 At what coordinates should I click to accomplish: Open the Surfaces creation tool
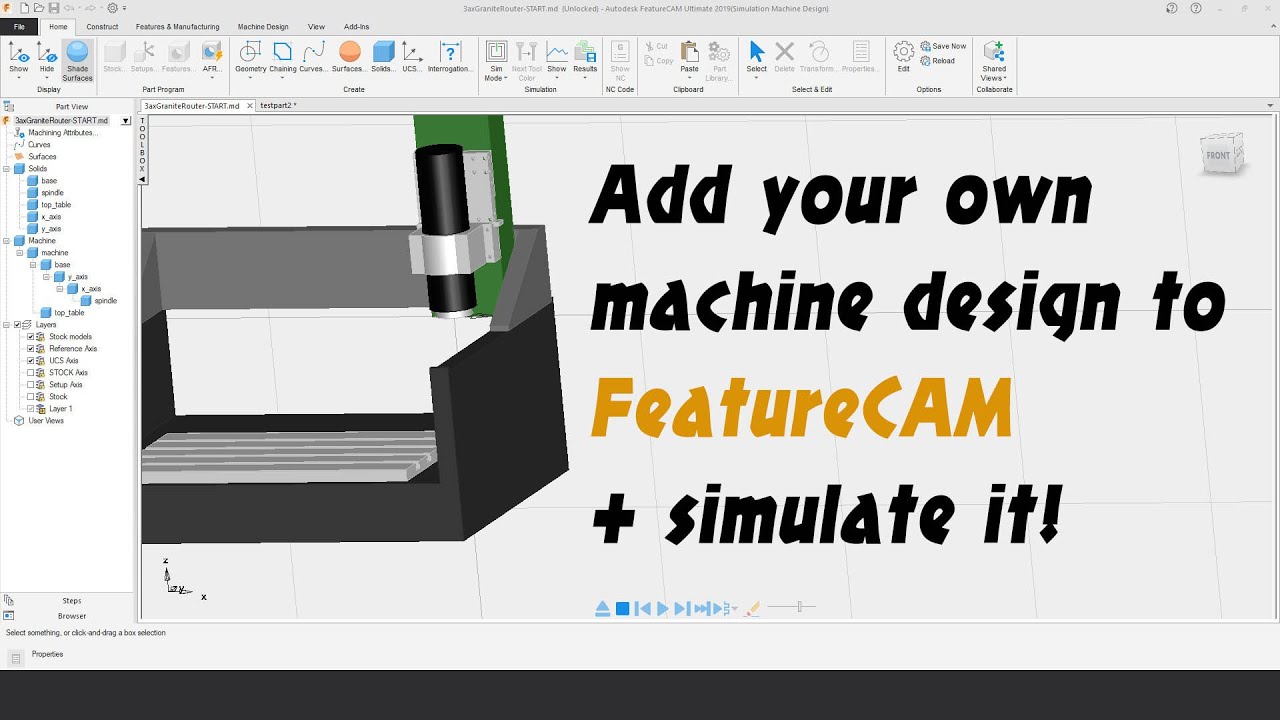pyautogui.click(x=349, y=57)
